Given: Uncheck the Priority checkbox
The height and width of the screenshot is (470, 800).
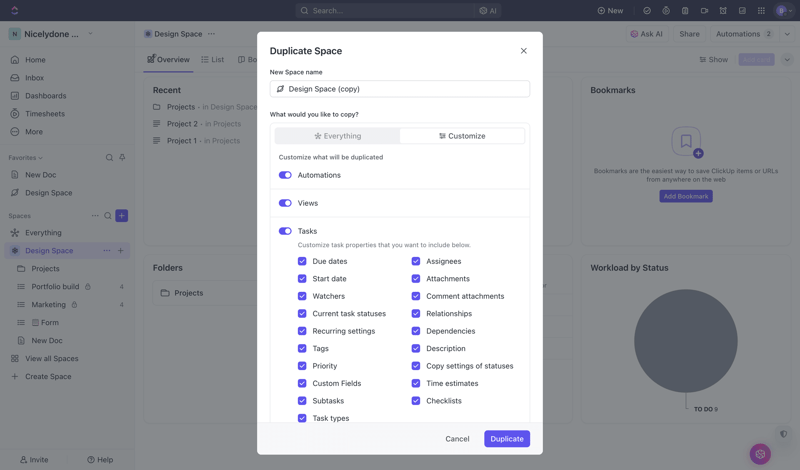Looking at the screenshot, I should [x=302, y=366].
